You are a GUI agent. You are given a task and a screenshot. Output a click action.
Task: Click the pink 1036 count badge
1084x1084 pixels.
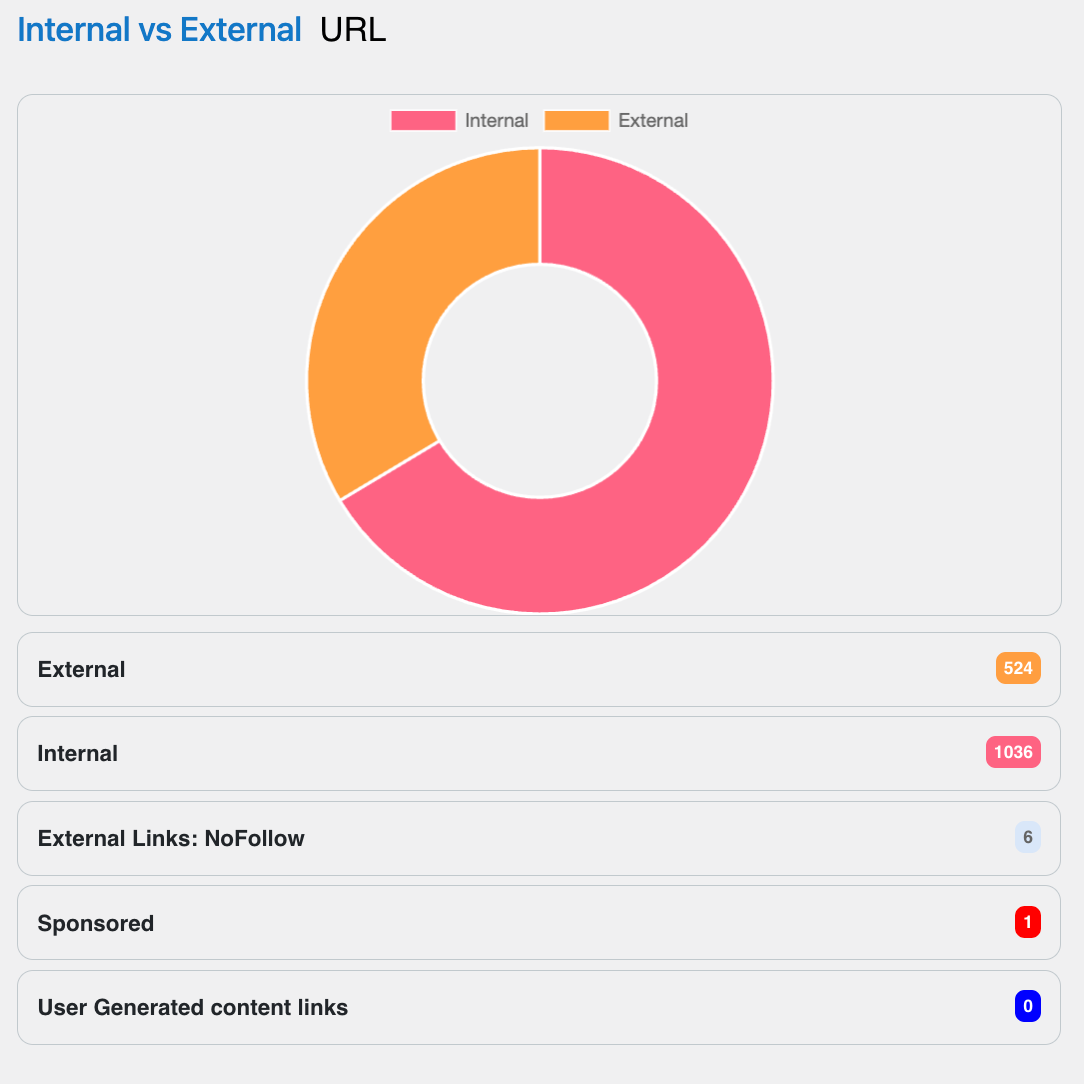[1013, 752]
